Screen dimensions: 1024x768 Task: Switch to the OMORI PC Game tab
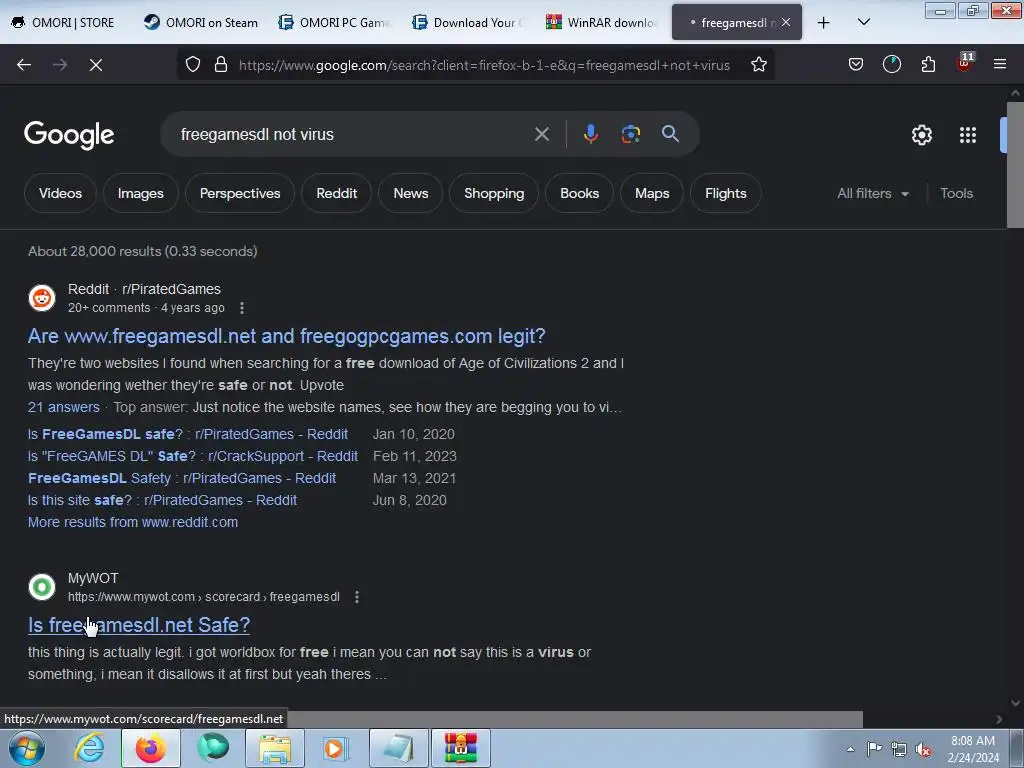[x=335, y=23]
